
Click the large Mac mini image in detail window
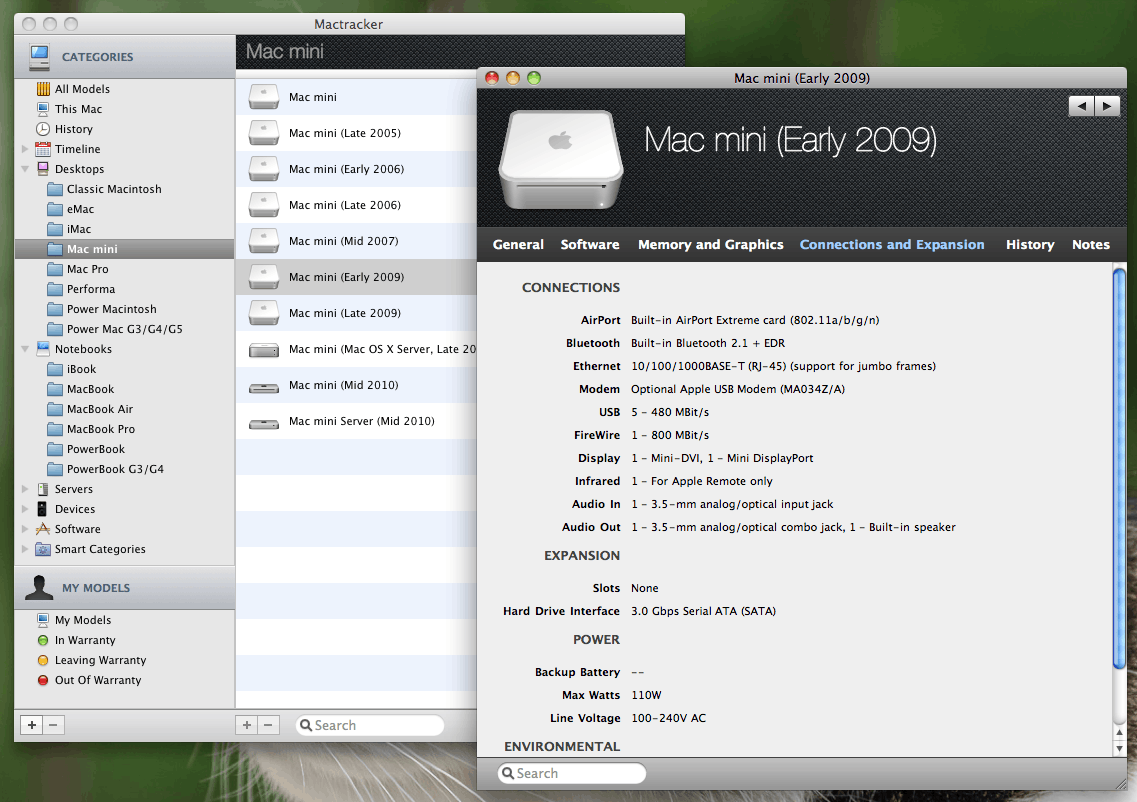[561, 160]
